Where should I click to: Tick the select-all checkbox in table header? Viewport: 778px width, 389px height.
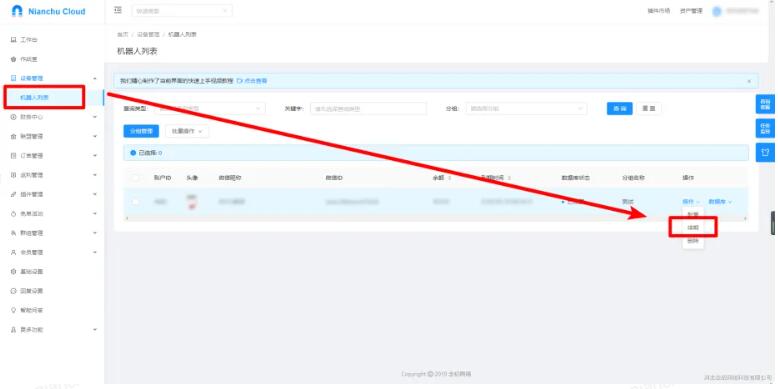(x=135, y=178)
